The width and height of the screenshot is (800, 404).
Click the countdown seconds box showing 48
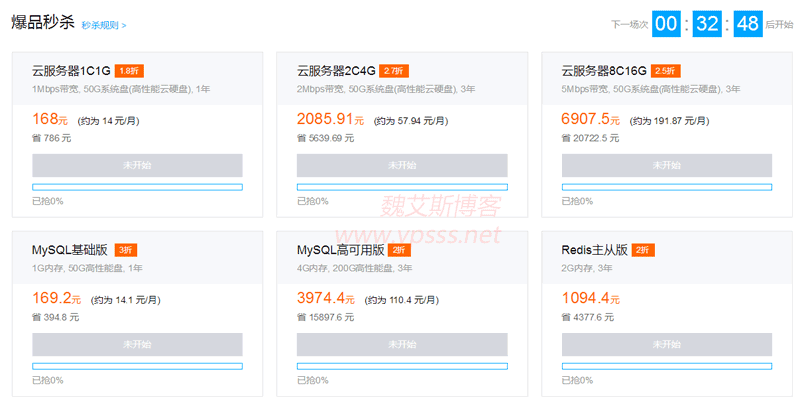click(x=748, y=24)
